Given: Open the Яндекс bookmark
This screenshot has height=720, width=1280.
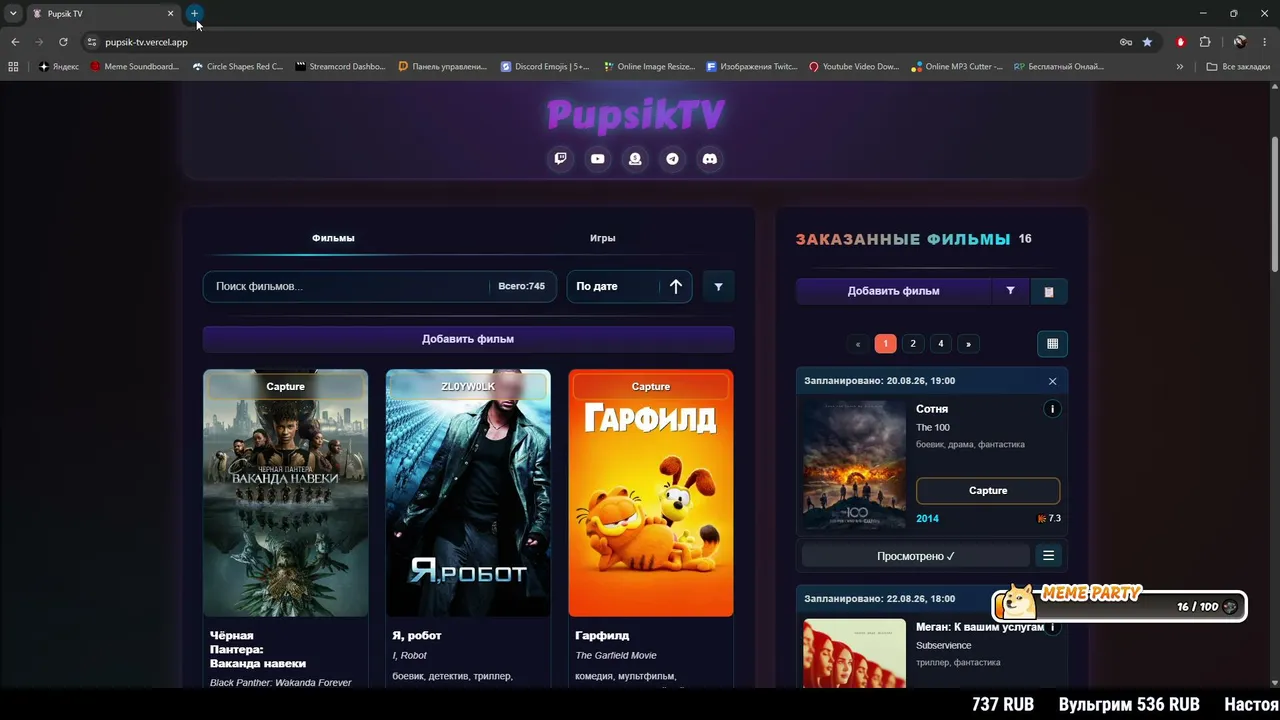Looking at the screenshot, I should tap(59, 67).
